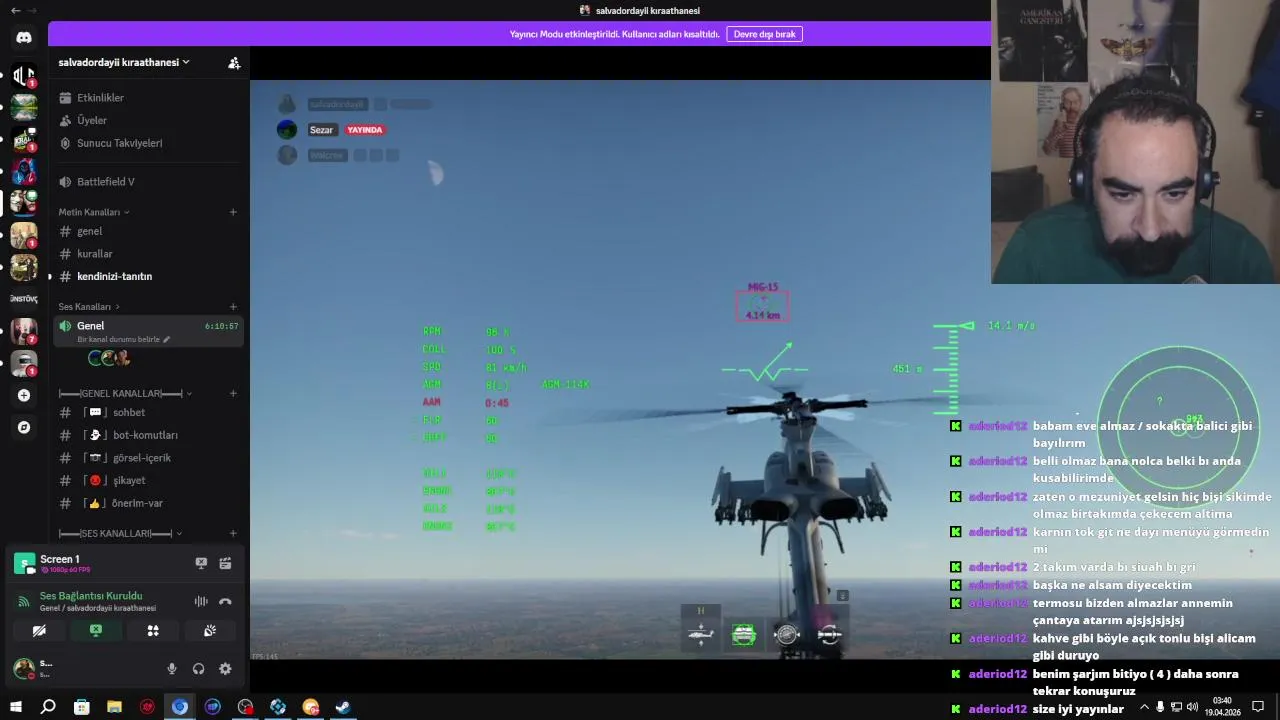Open the explore servers compass icon
Image resolution: width=1280 pixels, height=720 pixels.
tap(24, 427)
